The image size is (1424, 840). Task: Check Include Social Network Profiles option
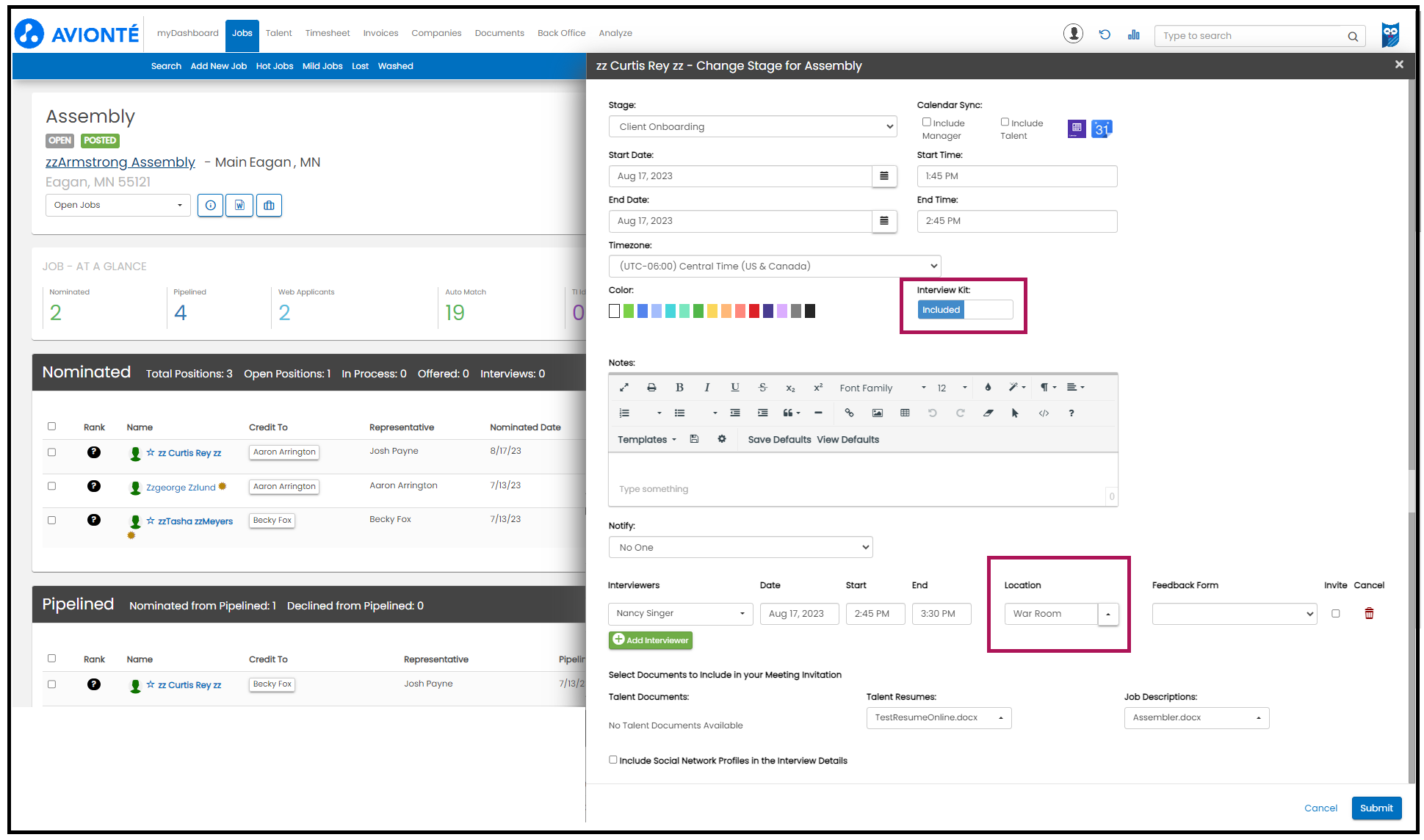[613, 760]
